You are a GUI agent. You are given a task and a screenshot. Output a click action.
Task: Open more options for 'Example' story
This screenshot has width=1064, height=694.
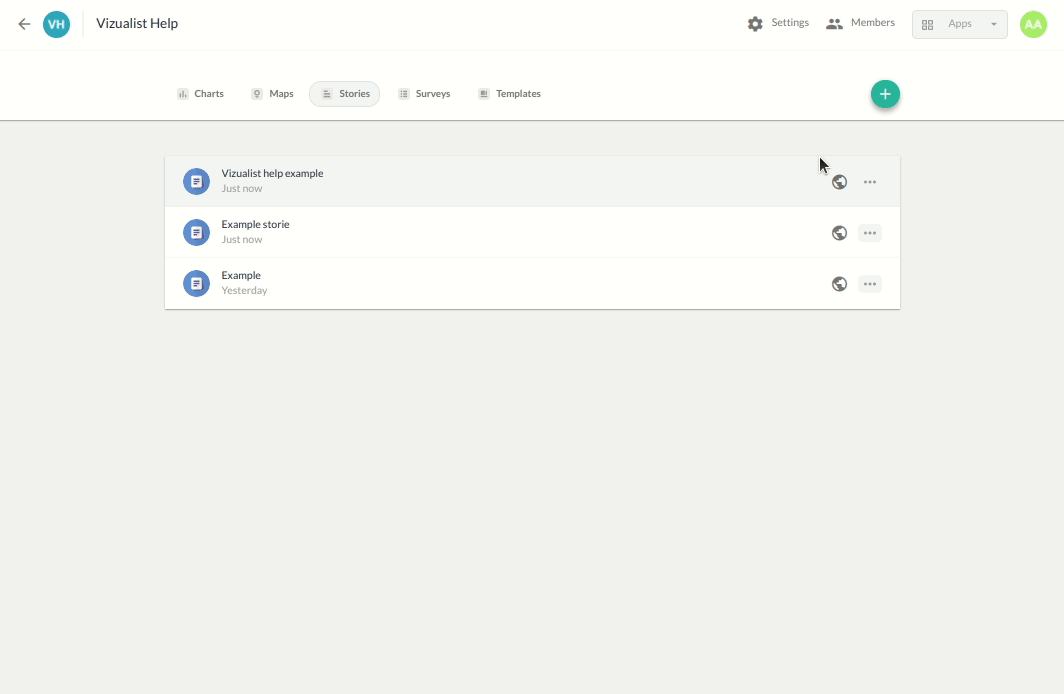(x=870, y=284)
